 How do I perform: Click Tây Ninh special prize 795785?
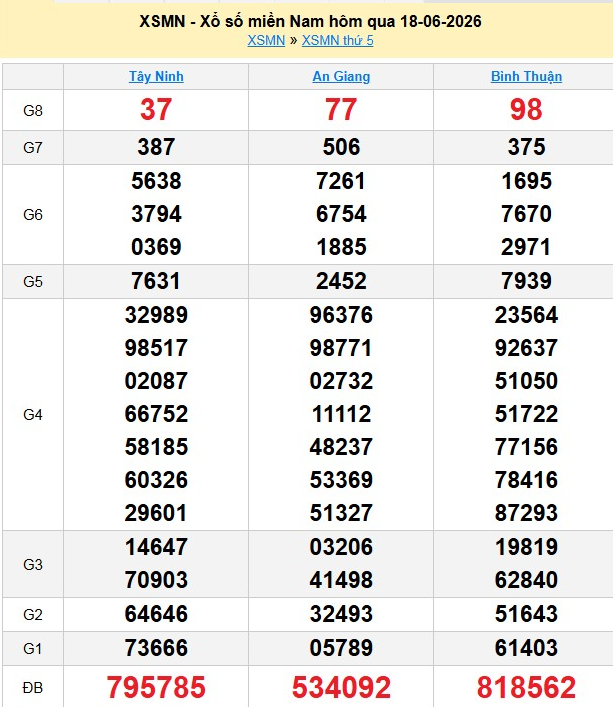click(156, 688)
